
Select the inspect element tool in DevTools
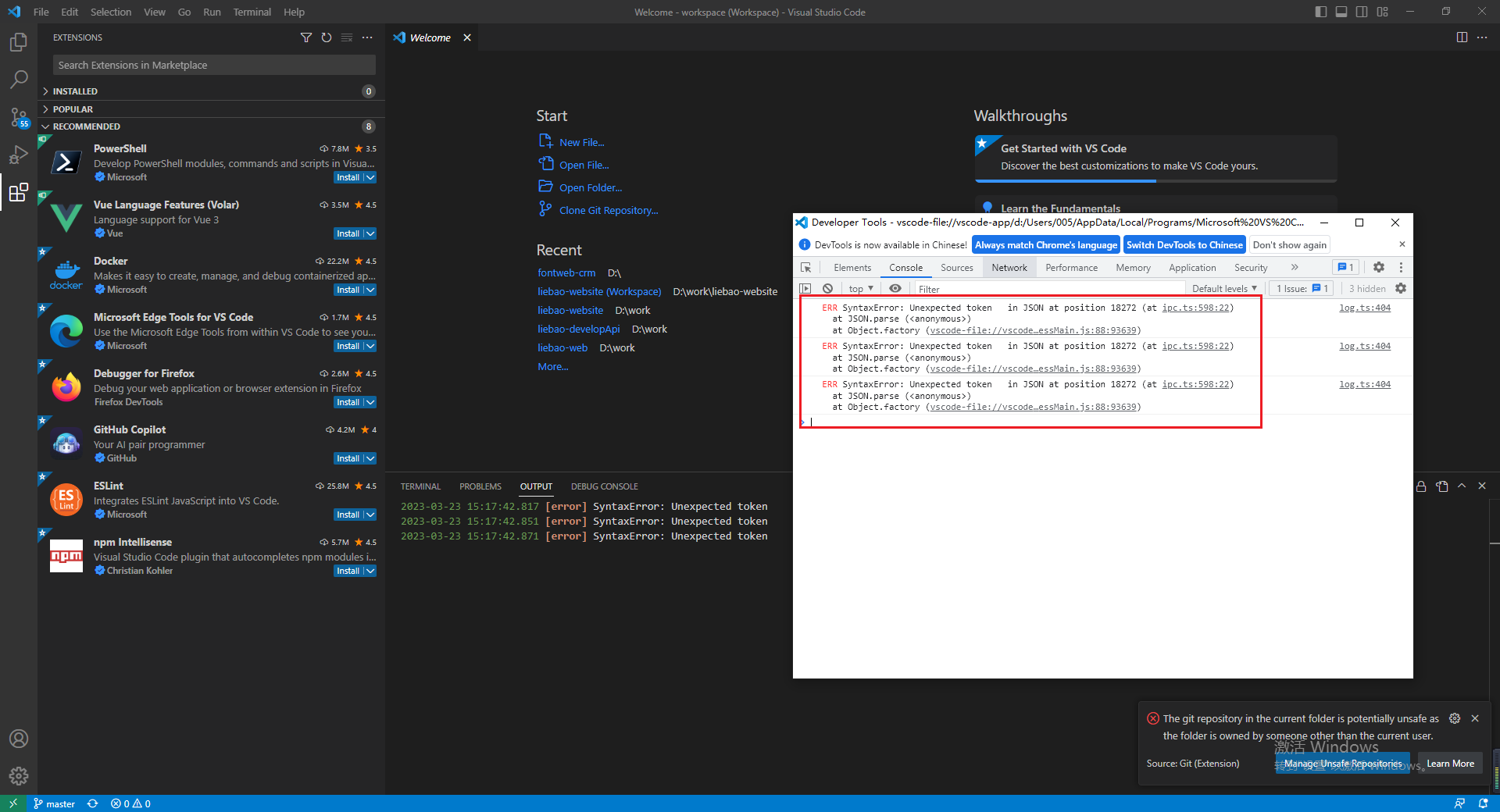806,267
